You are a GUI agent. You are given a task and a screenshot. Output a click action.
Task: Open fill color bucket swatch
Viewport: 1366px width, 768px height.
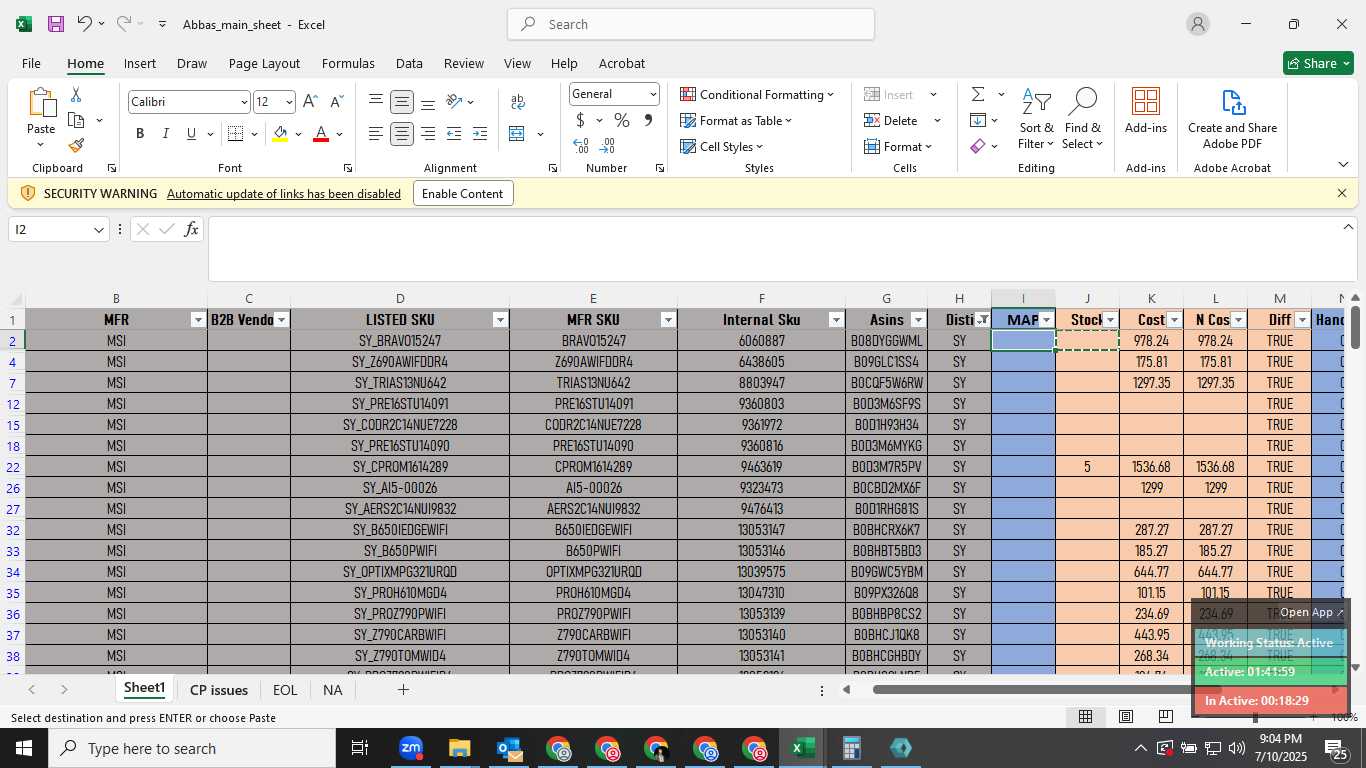tap(280, 134)
